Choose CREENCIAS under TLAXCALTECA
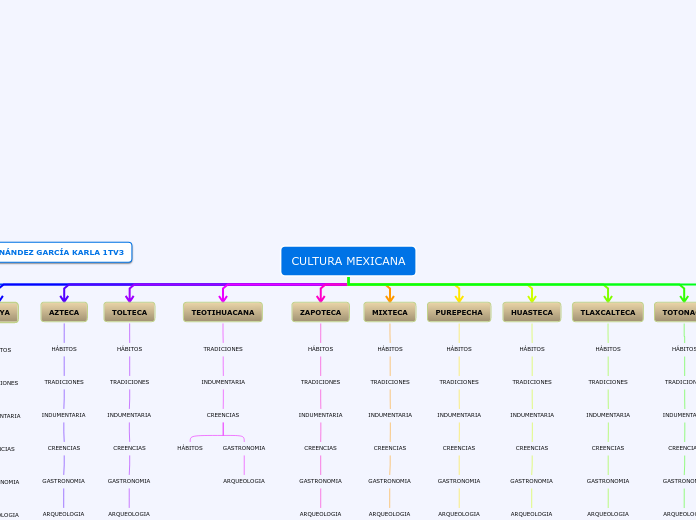This screenshot has height=520, width=696. coord(608,448)
